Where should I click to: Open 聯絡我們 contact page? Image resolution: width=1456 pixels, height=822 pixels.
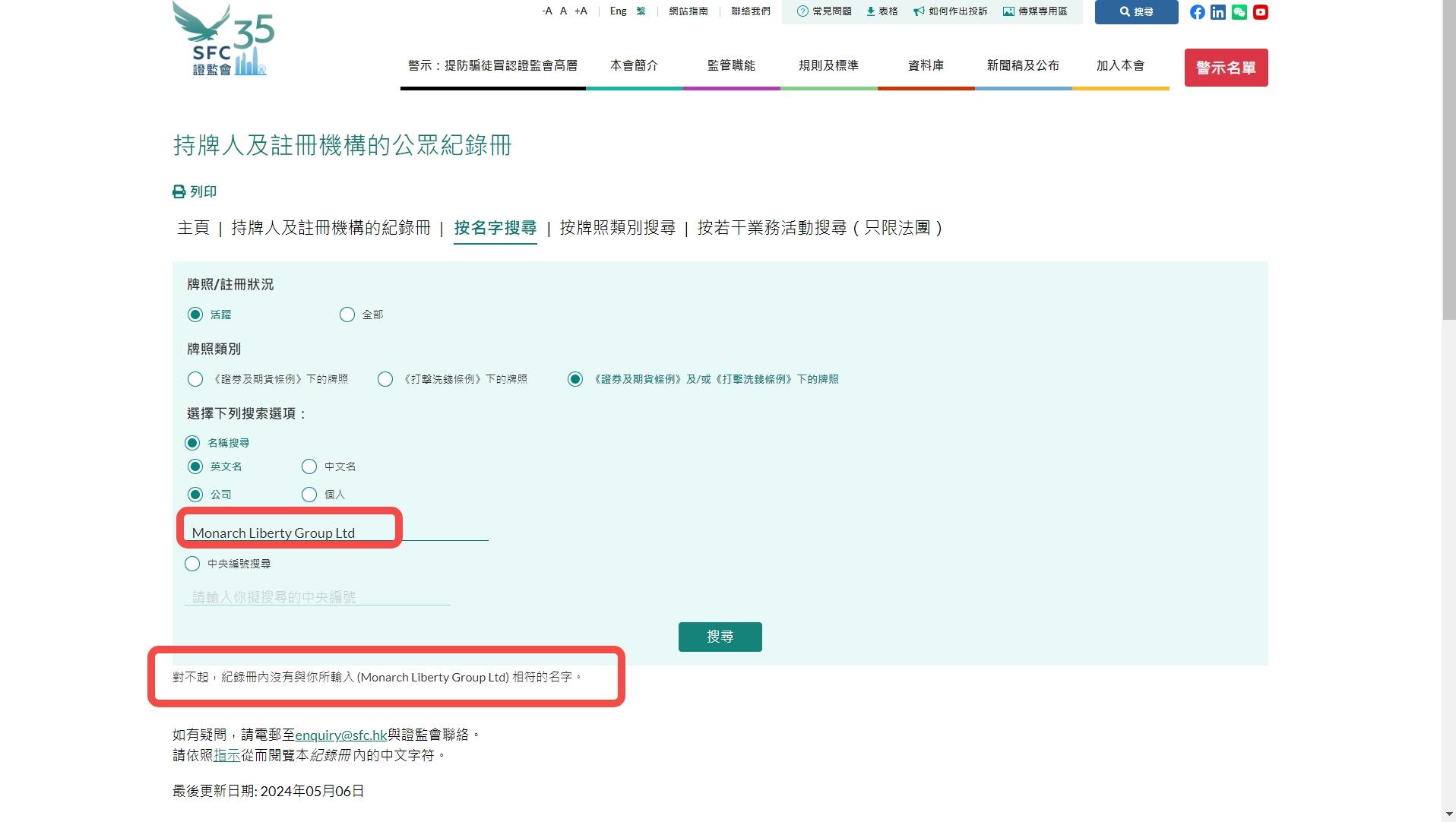pos(751,11)
